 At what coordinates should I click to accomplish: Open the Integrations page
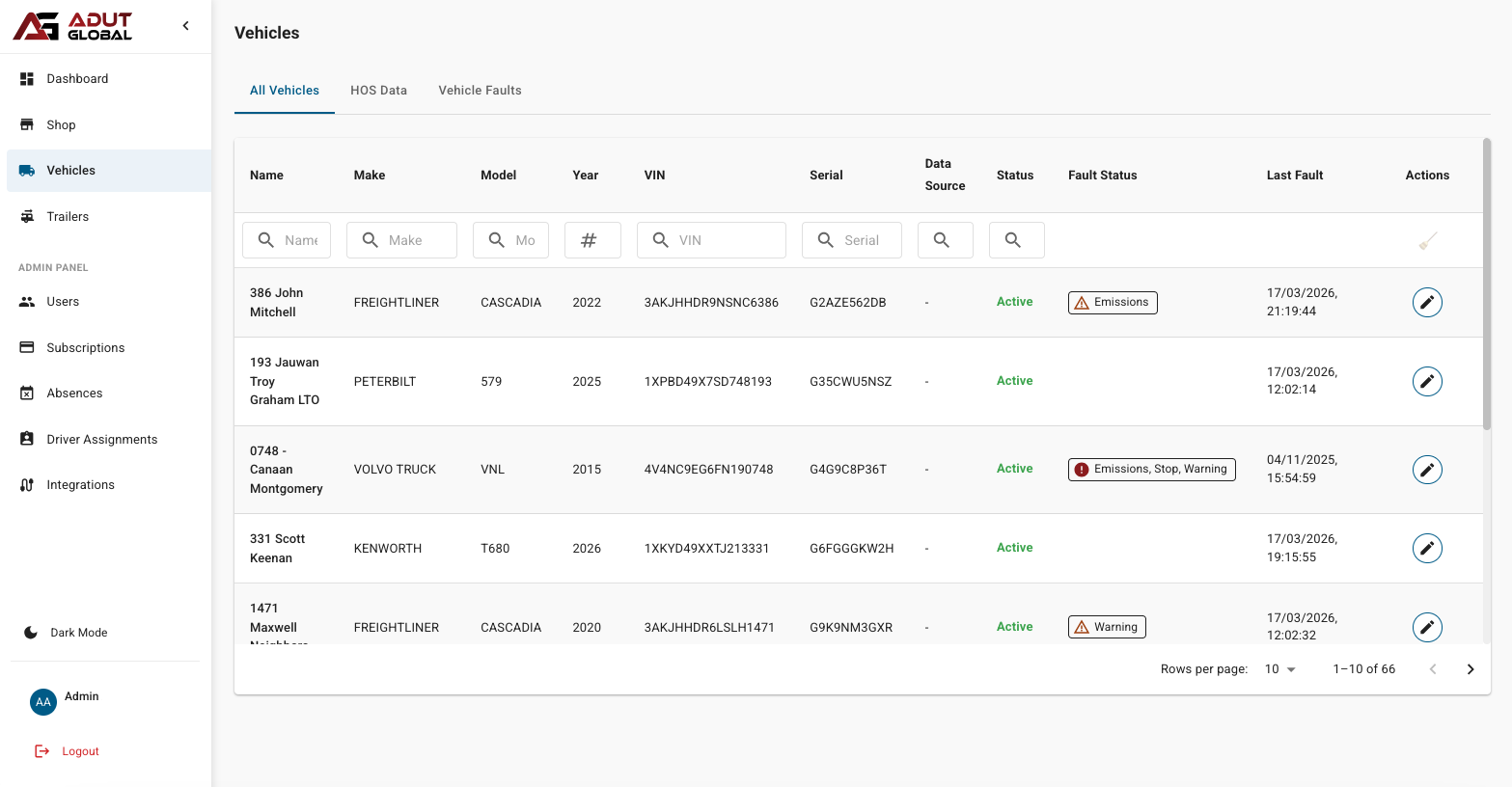coord(80,485)
